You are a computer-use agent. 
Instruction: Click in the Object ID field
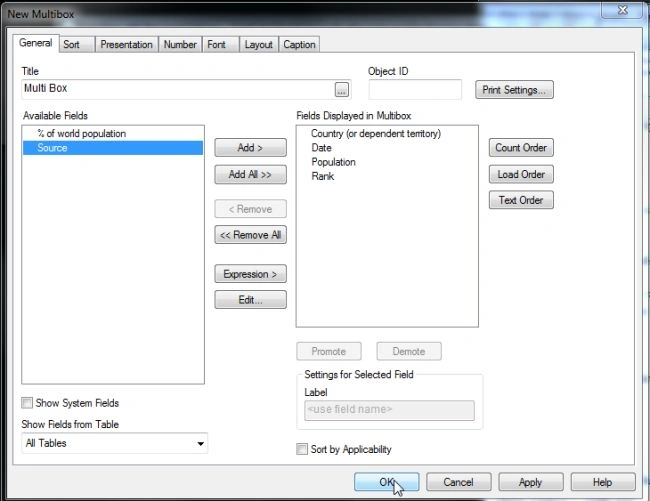coord(415,90)
